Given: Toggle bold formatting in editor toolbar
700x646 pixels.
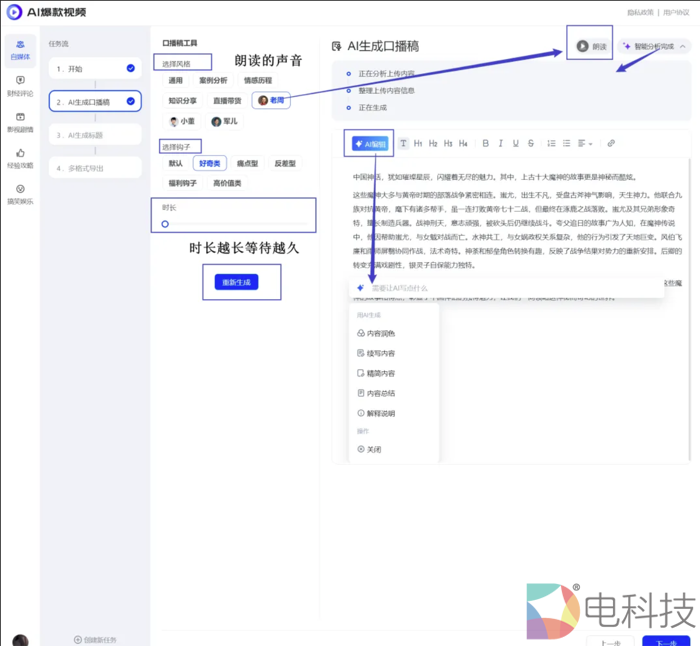Looking at the screenshot, I should 486,143.
